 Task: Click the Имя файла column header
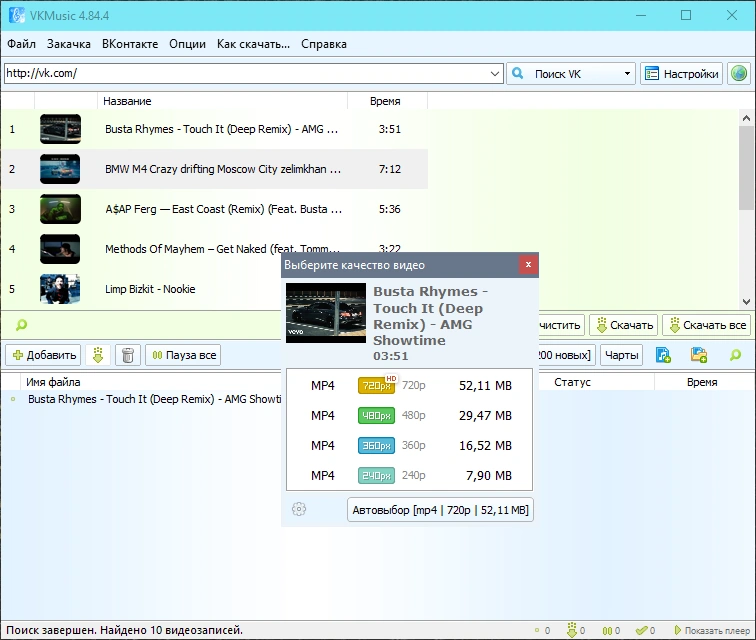click(53, 382)
